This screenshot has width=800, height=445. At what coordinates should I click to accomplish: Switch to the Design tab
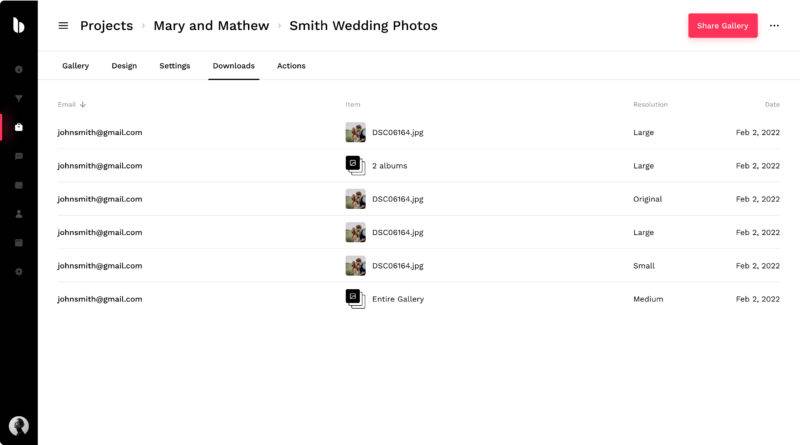(124, 66)
